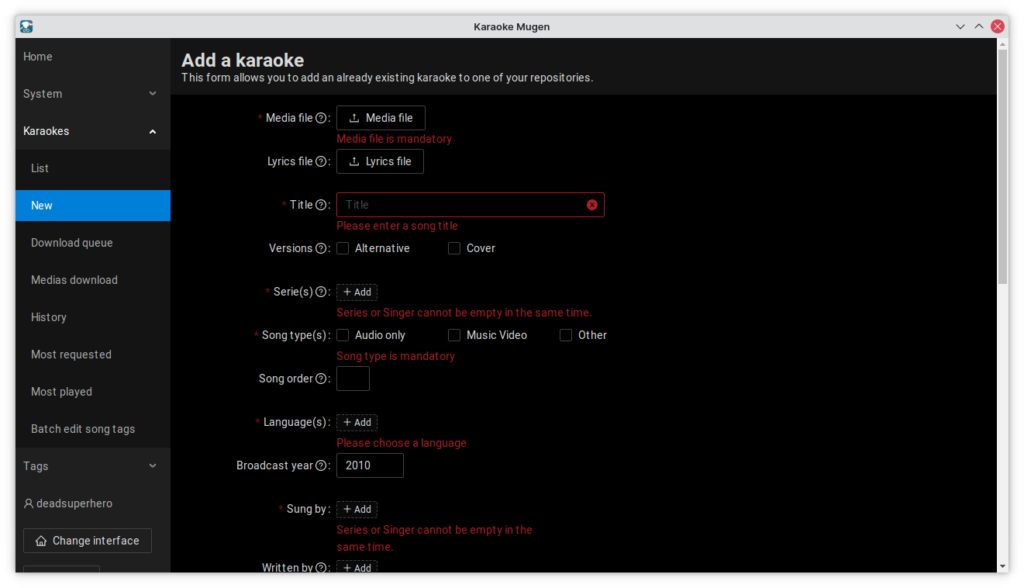
Task: Open the Title help question-mark icon
Action: coord(321,205)
